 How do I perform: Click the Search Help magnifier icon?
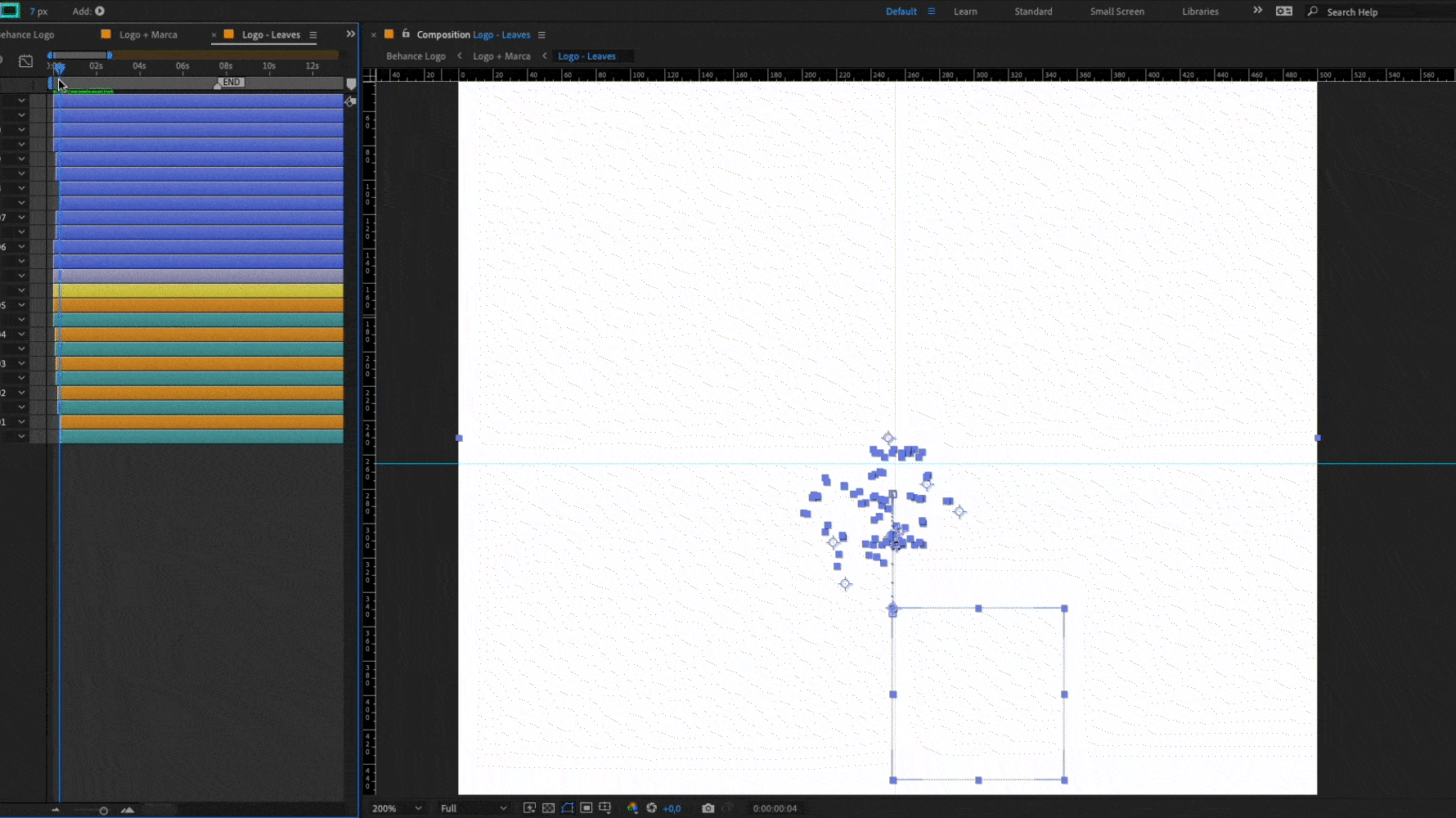point(1313,11)
